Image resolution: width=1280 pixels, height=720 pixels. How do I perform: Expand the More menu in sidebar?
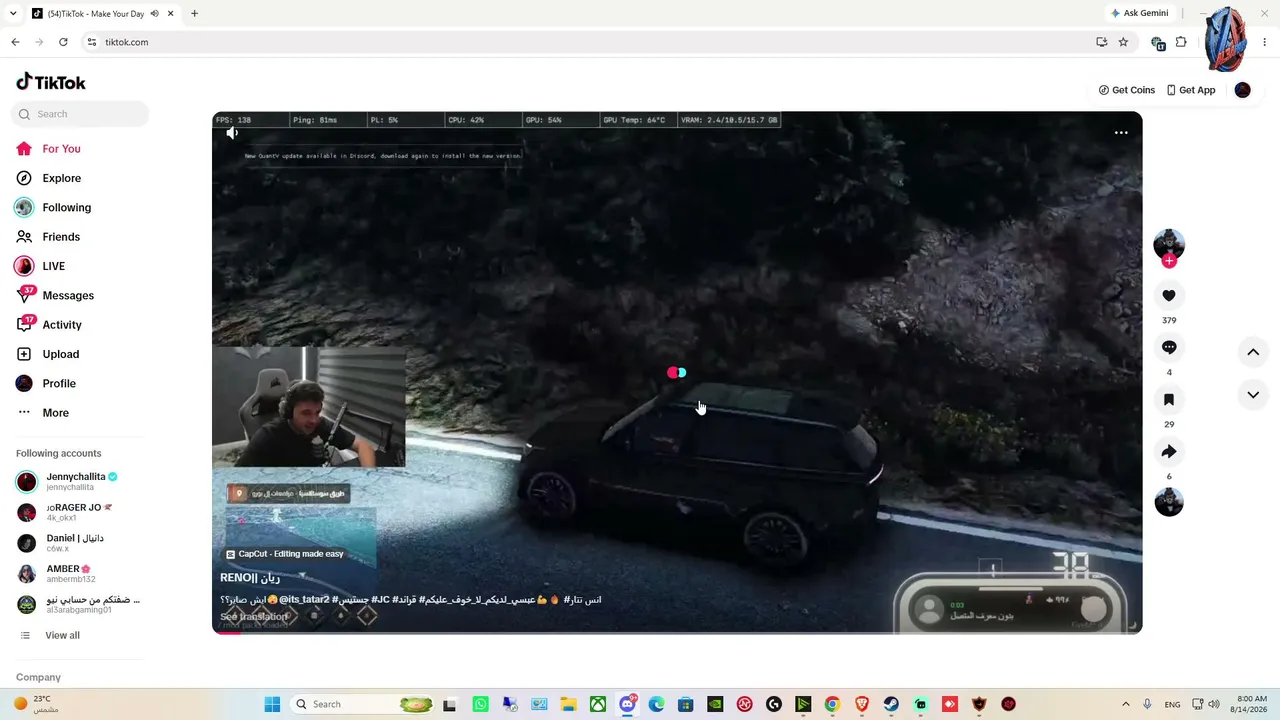tap(43, 413)
